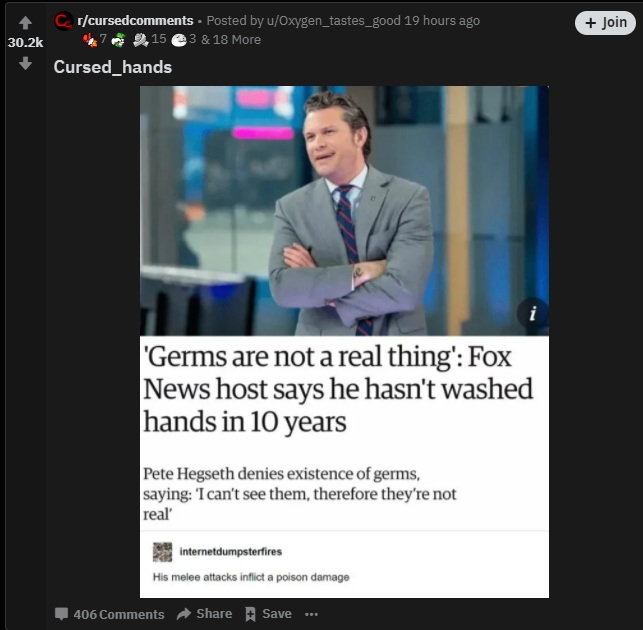The image size is (643, 630).
Task: Open the more options ellipsis menu
Action: (x=311, y=614)
